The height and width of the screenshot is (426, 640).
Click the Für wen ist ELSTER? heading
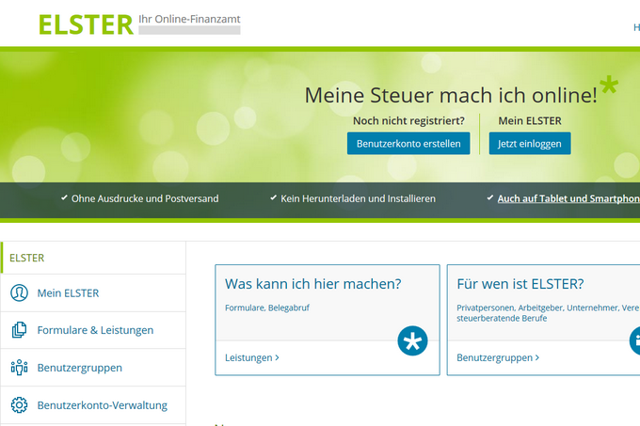pyautogui.click(x=520, y=284)
